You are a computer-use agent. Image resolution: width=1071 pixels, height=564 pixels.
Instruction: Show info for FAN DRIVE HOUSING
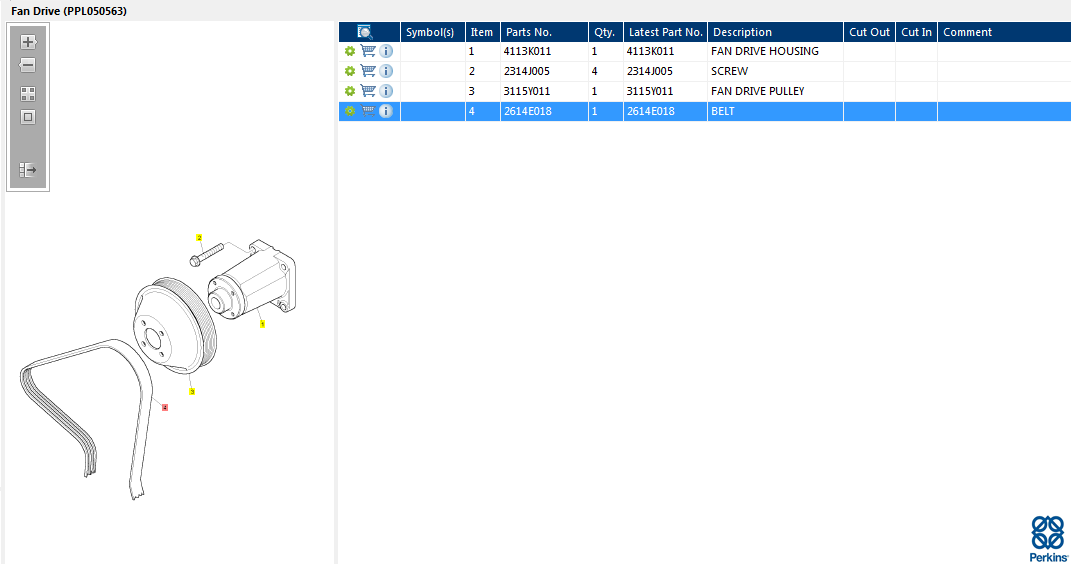coord(386,51)
